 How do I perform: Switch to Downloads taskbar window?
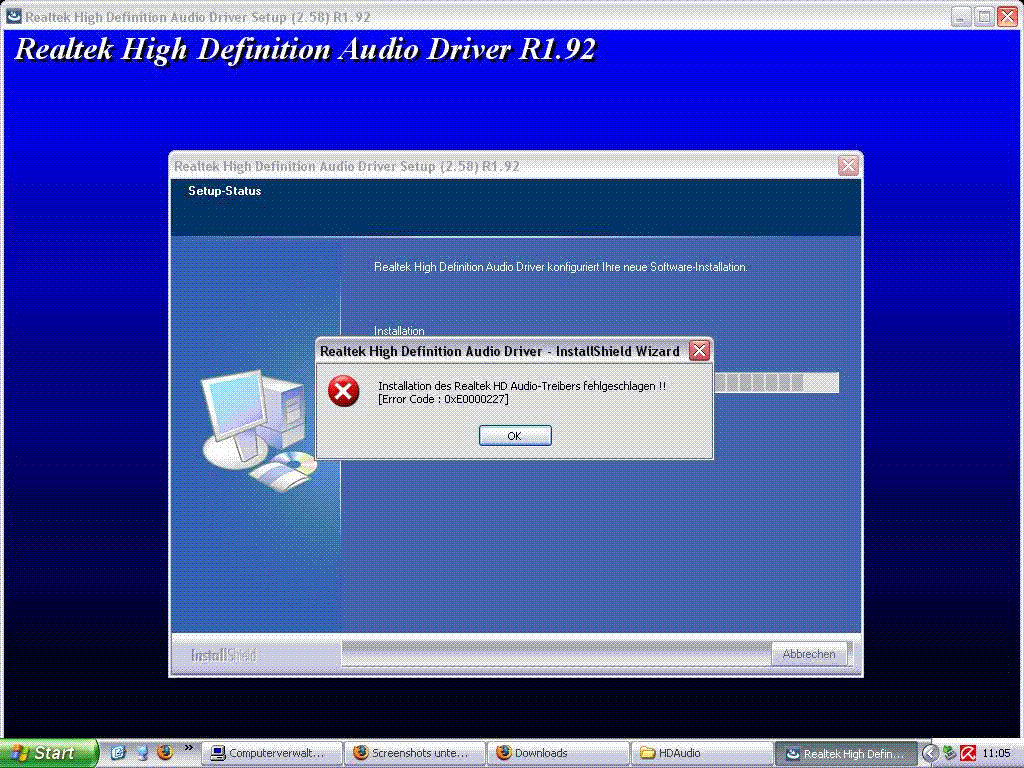[558, 753]
